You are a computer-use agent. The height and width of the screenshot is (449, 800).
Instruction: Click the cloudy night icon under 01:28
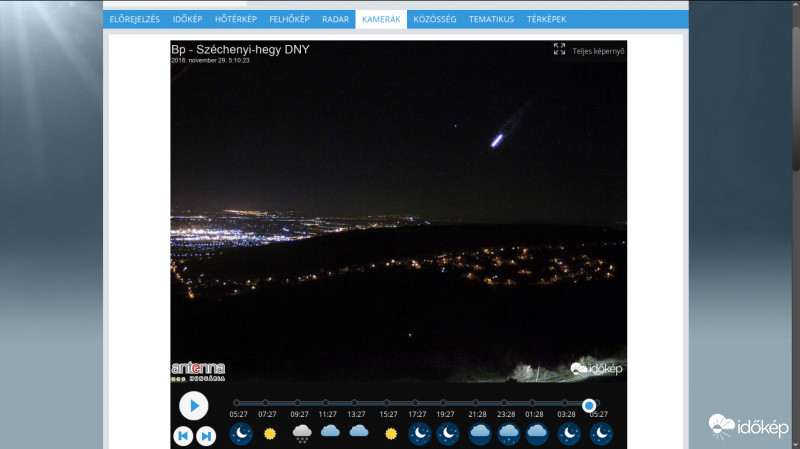point(537,434)
